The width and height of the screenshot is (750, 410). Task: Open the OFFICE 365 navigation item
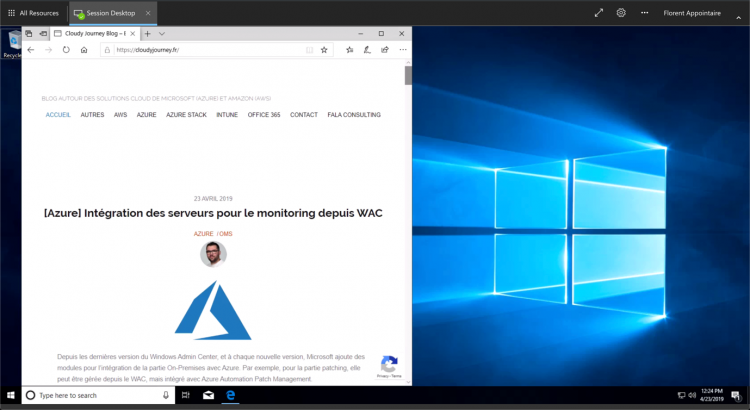[264, 115]
